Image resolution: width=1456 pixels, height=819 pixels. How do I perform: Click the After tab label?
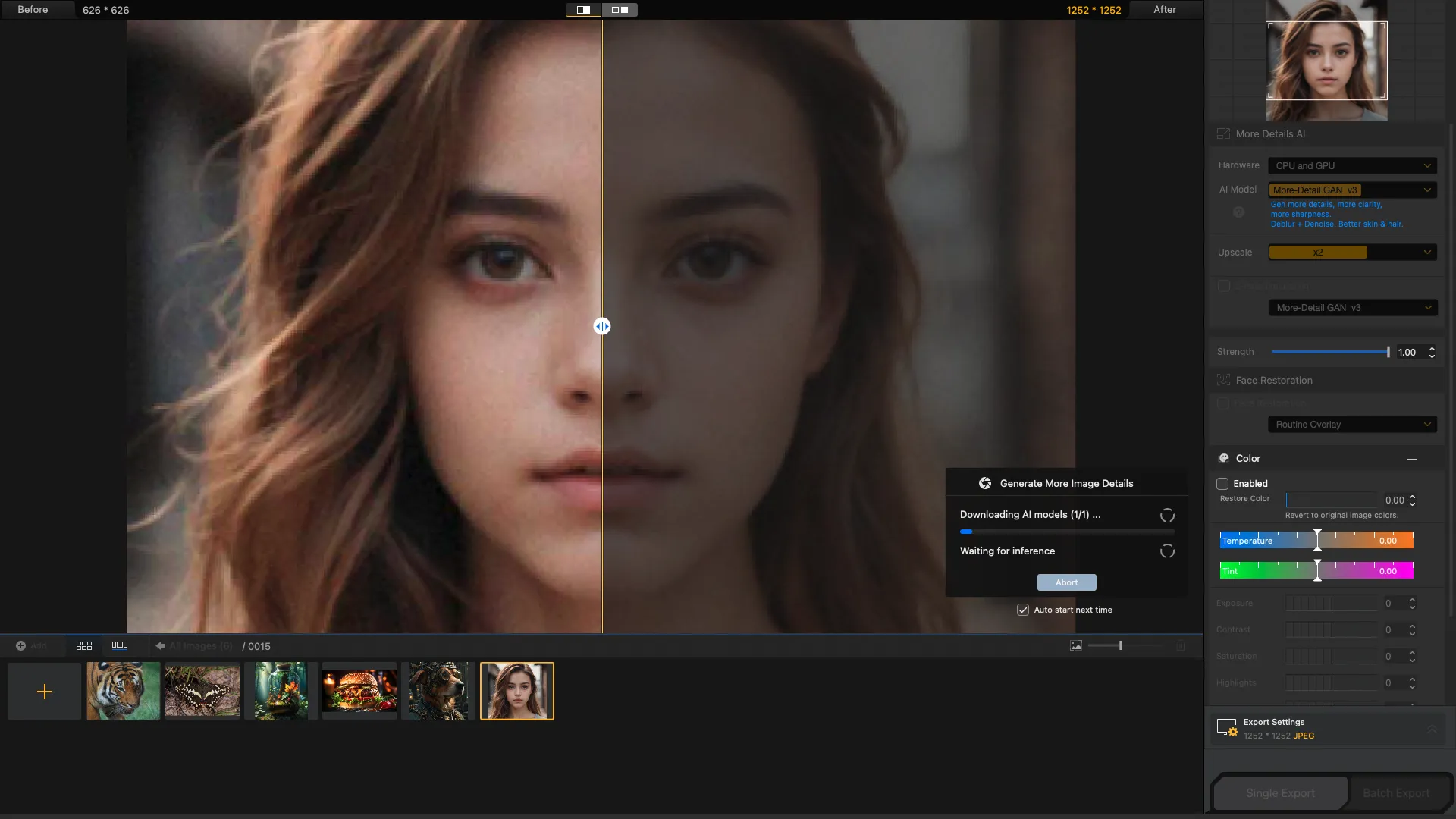[1165, 10]
